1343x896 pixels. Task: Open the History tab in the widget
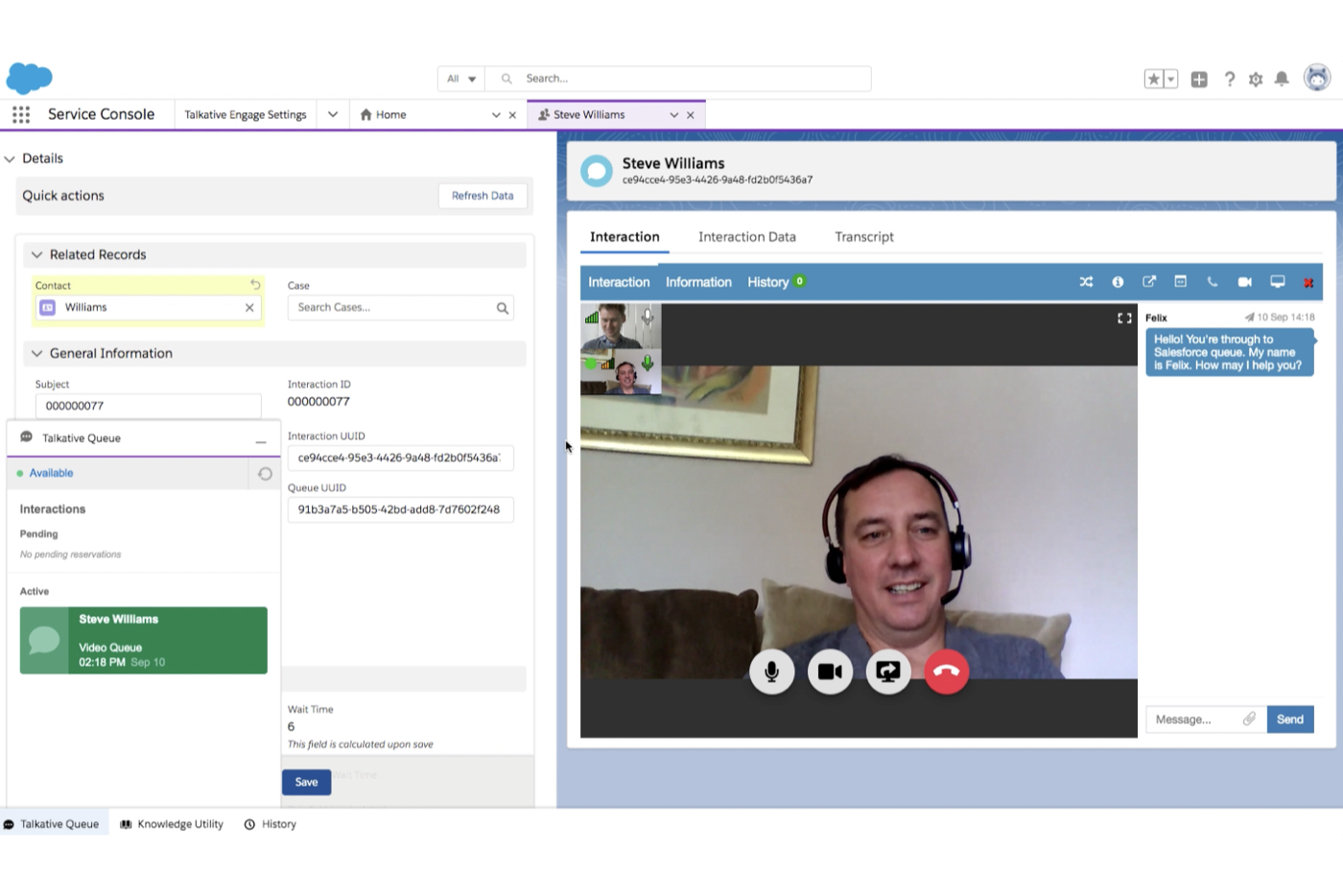coord(767,282)
